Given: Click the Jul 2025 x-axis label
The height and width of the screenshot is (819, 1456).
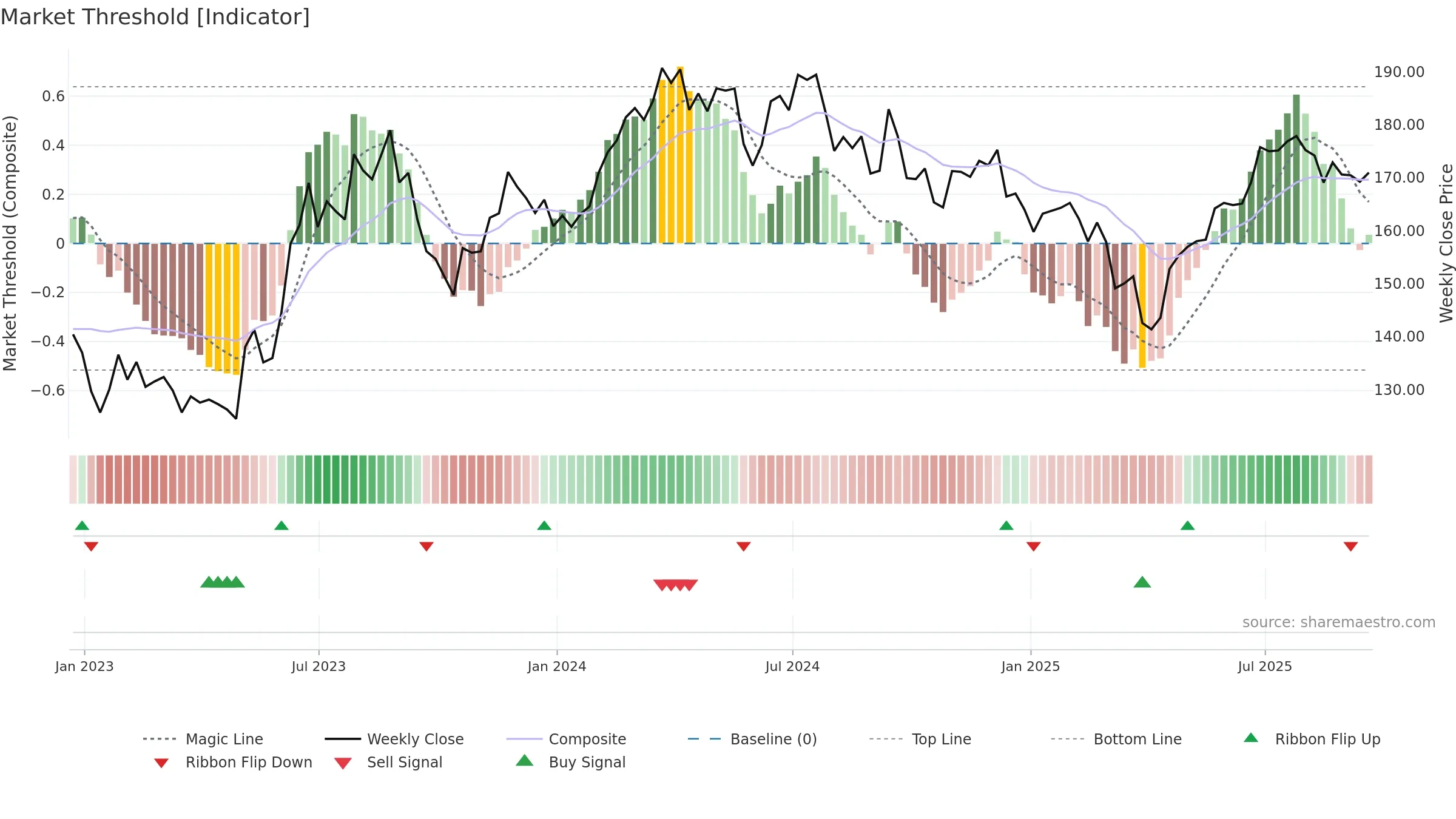Looking at the screenshot, I should pos(1265,667).
